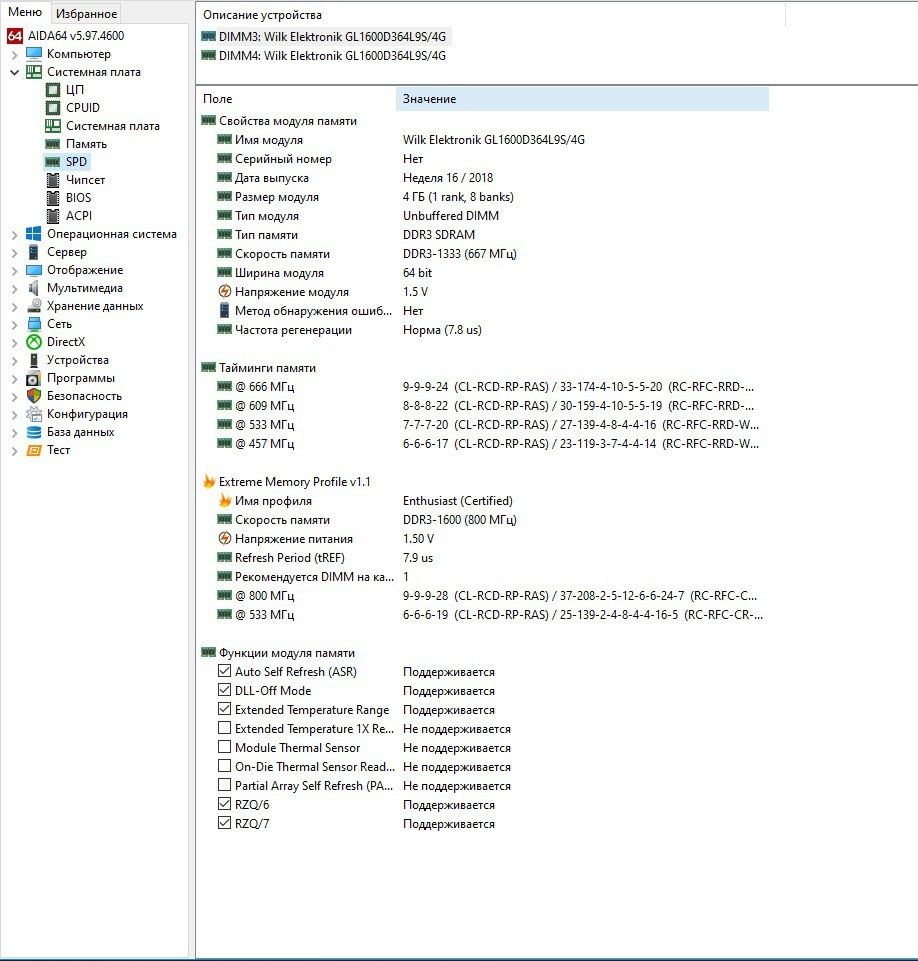Click the Значение column header
Viewport: 918px width, 961px height.
coord(582,99)
